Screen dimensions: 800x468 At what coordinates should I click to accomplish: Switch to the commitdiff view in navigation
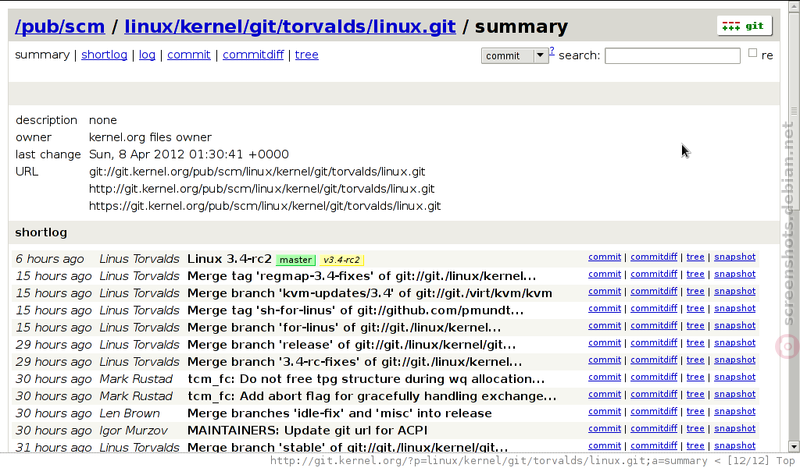point(253,55)
